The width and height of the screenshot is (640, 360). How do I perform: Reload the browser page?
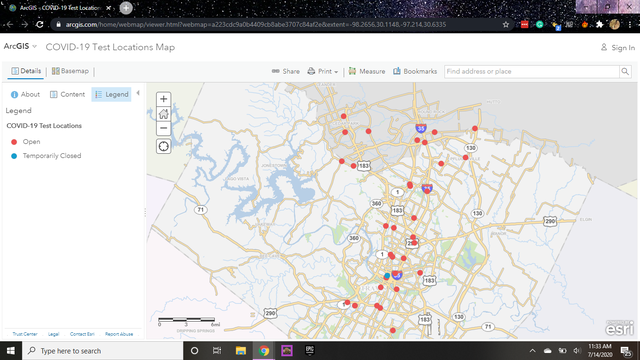(40, 24)
